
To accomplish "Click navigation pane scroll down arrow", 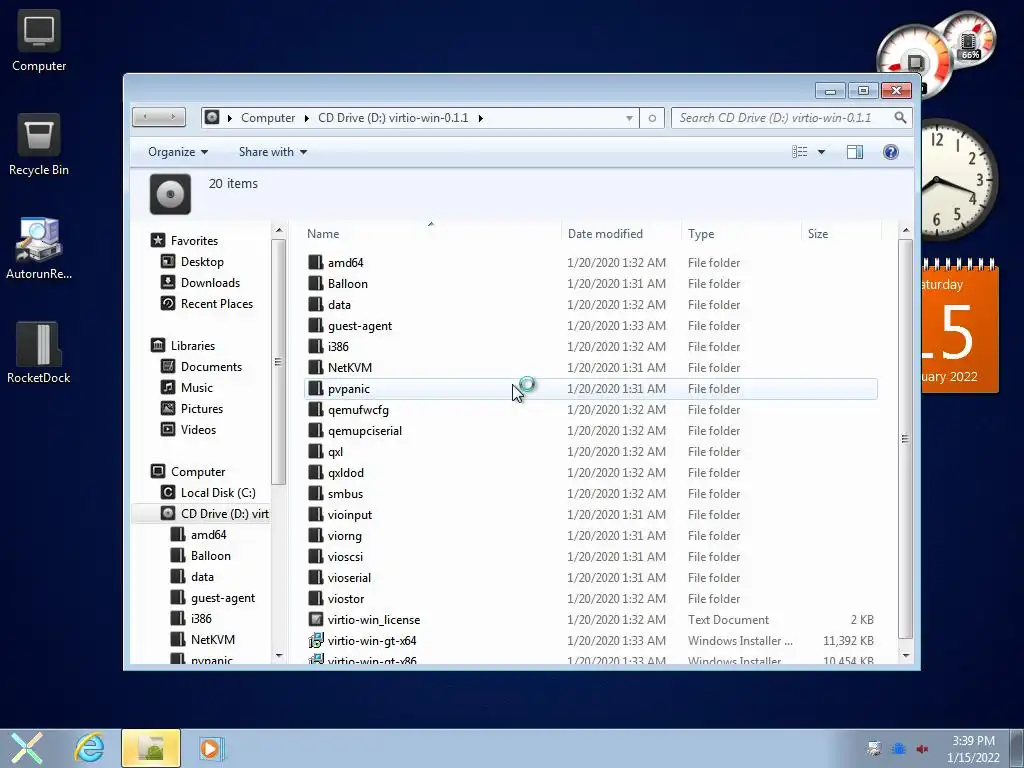I will point(279,655).
